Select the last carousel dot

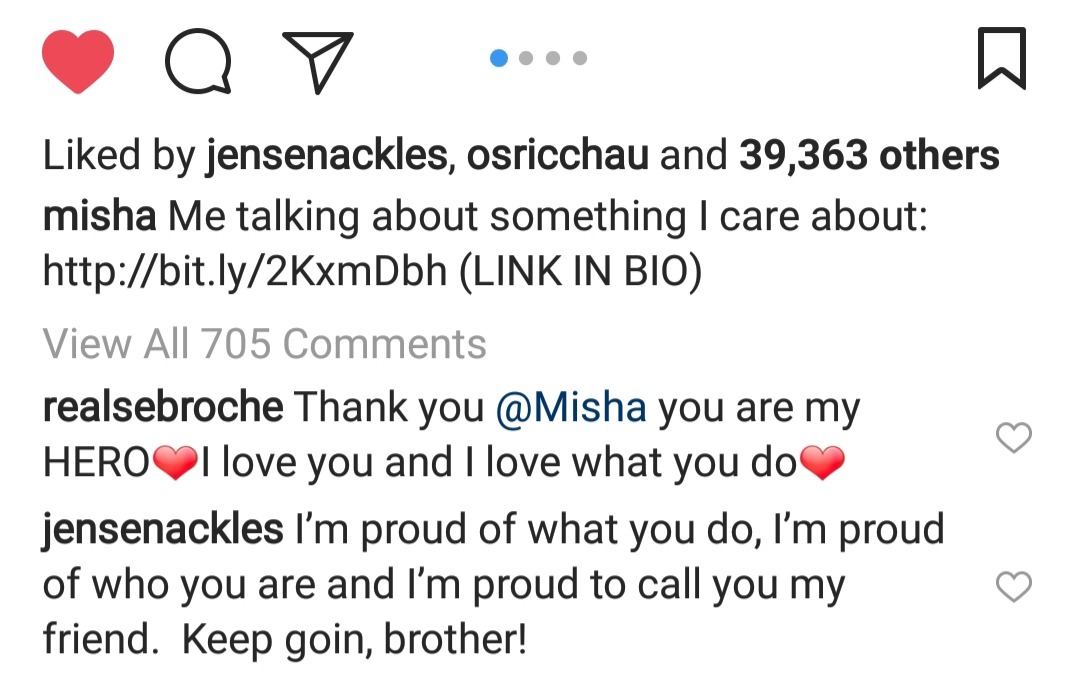580,58
